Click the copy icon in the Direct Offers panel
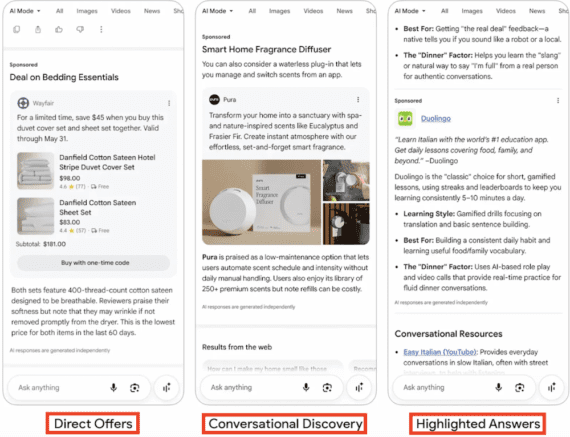Viewport: 570px width, 437px height. tap(17, 29)
